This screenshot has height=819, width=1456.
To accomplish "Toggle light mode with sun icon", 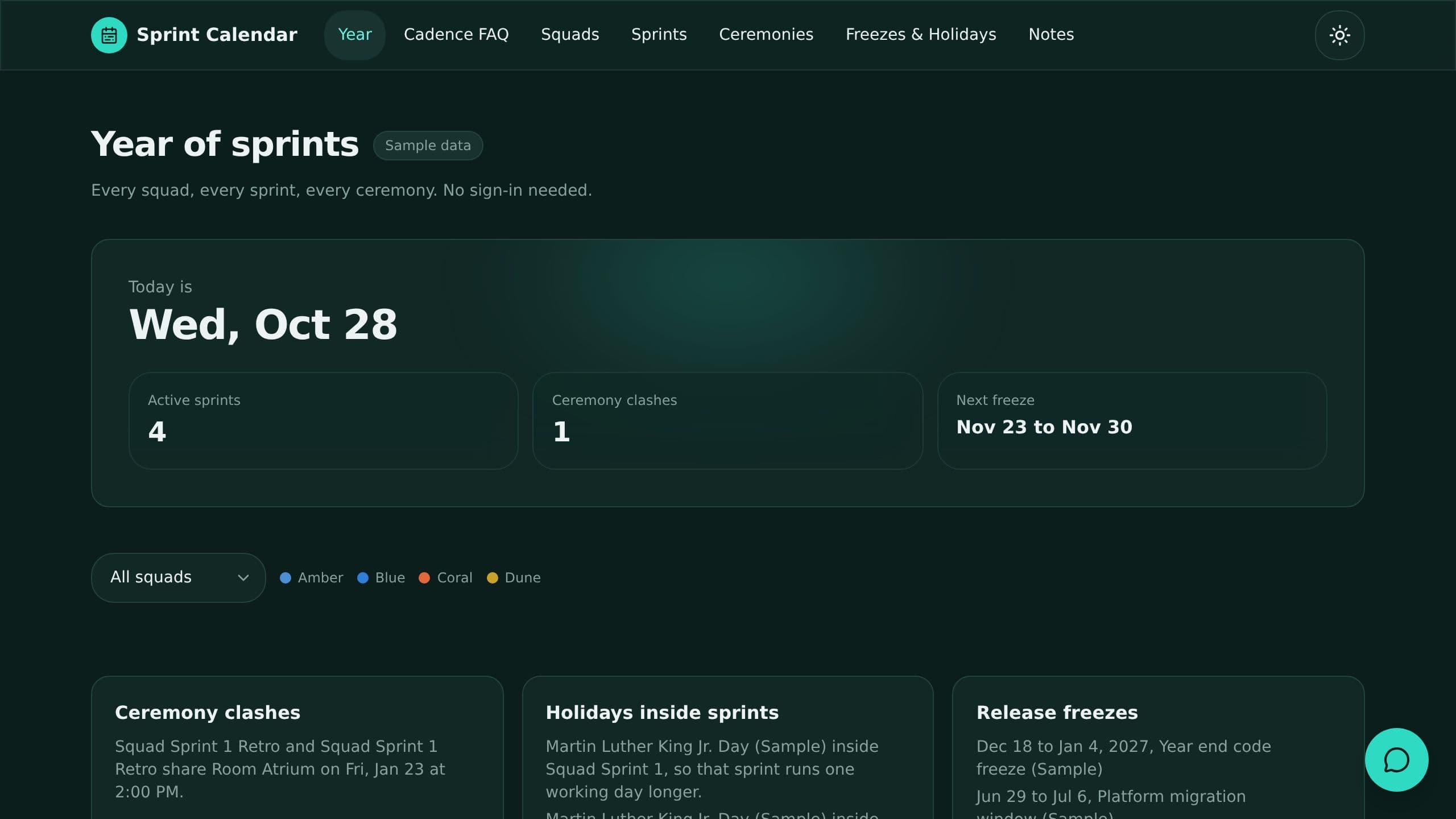I will [1339, 35].
